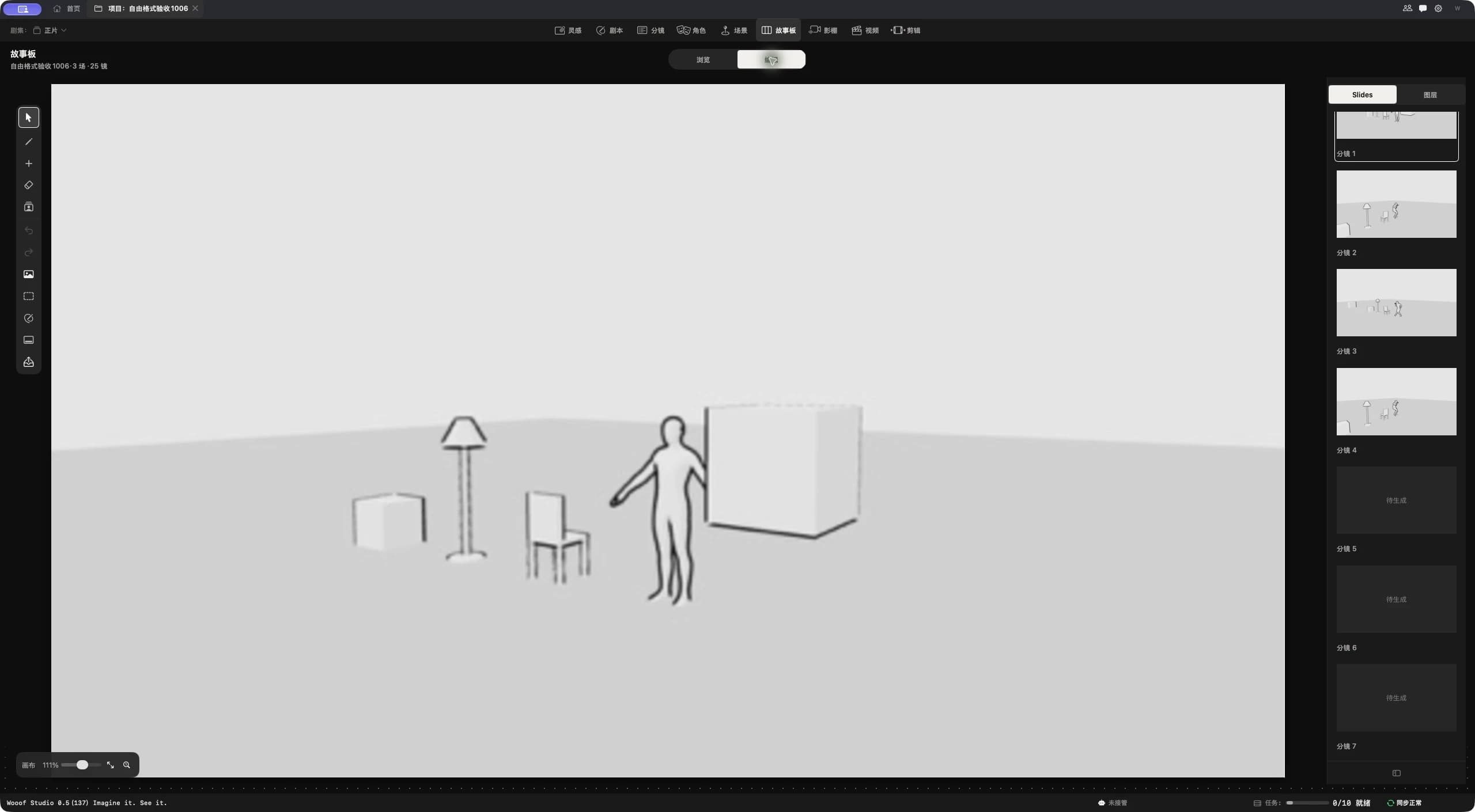Open the 视频 tab
The width and height of the screenshot is (1475, 812).
pos(865,31)
